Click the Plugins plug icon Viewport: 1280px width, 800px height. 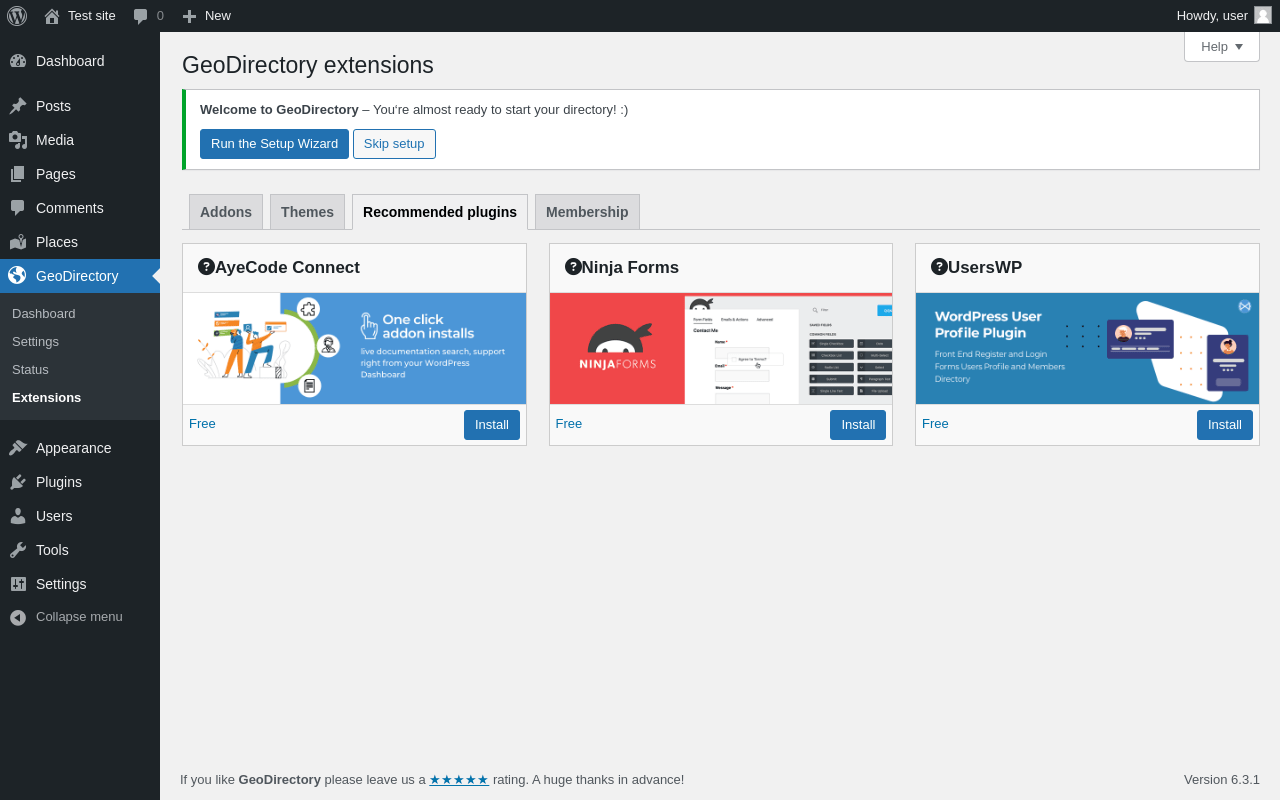point(18,482)
